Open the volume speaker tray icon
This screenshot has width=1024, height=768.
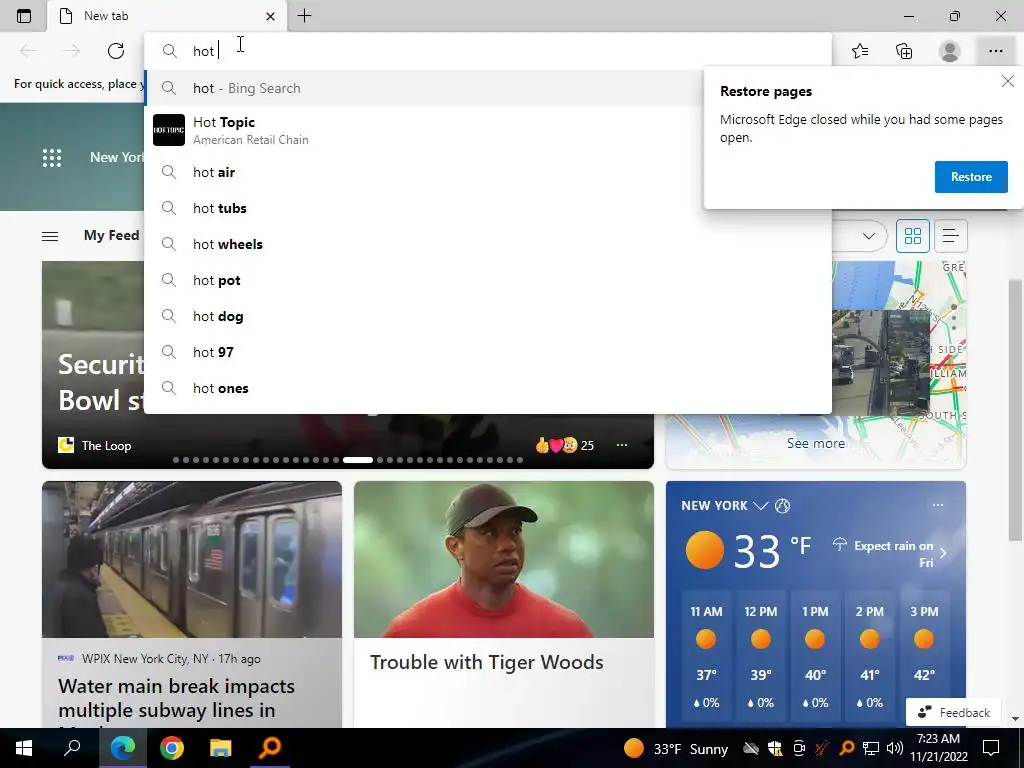coord(895,748)
